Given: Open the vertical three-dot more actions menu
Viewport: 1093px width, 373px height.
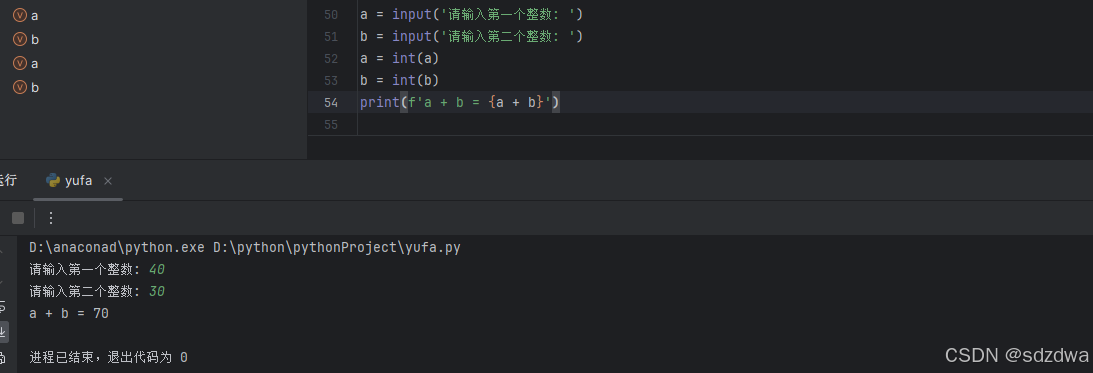Looking at the screenshot, I should point(50,218).
